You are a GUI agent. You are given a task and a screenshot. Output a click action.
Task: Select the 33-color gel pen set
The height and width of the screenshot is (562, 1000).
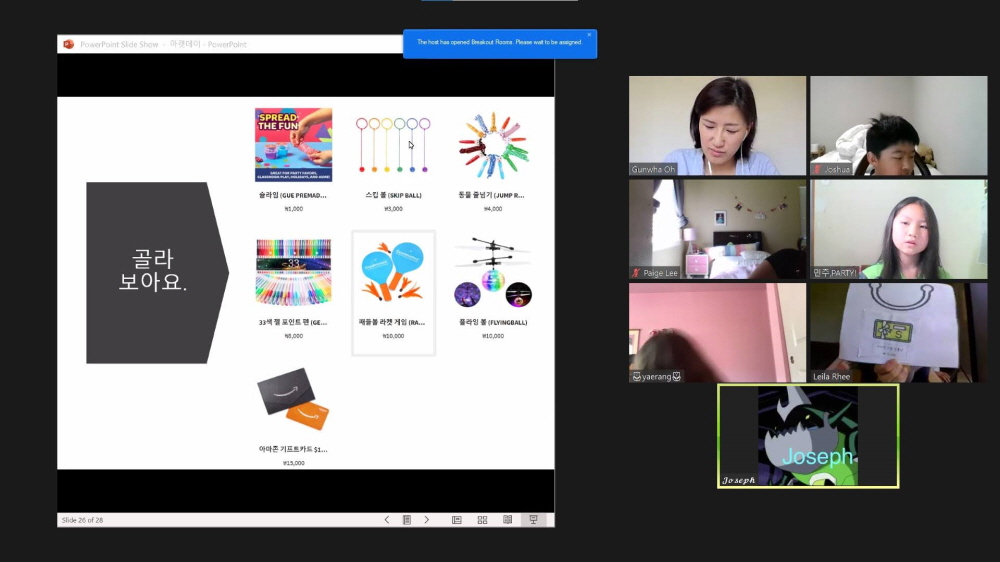pos(293,272)
